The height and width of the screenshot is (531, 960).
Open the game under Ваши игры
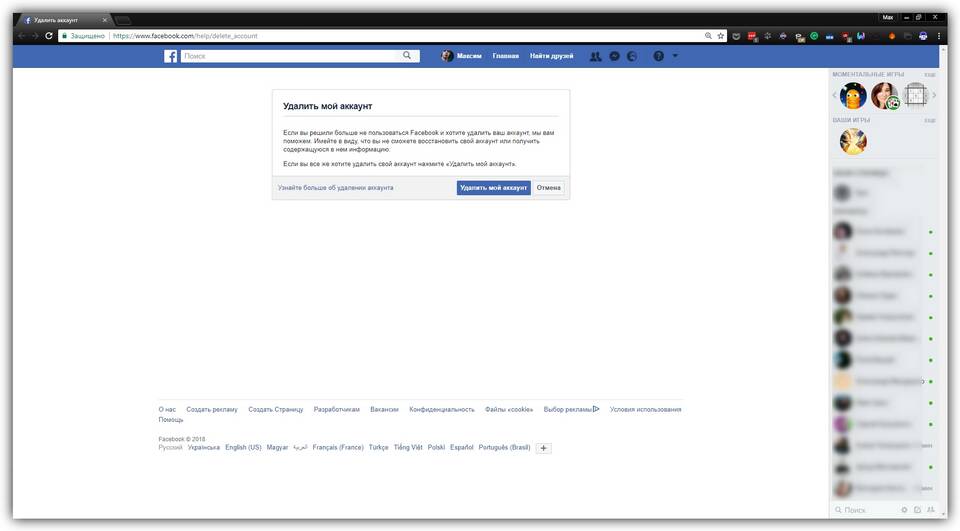point(853,141)
